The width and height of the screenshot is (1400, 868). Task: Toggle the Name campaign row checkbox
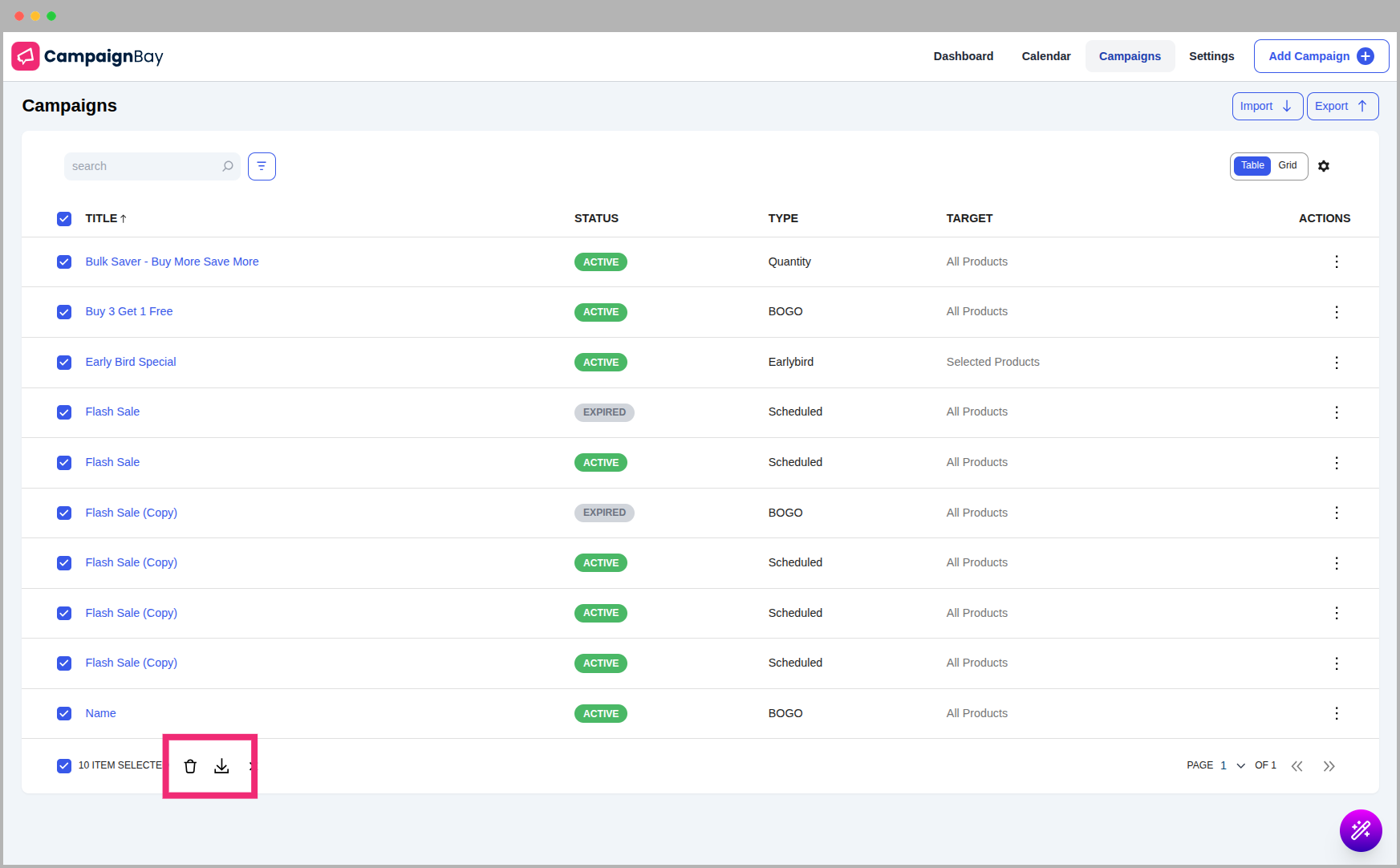[x=64, y=713]
